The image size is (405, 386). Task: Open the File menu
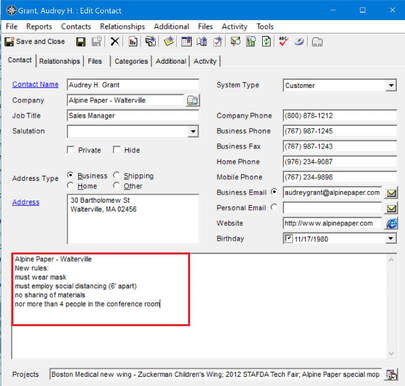(x=12, y=27)
